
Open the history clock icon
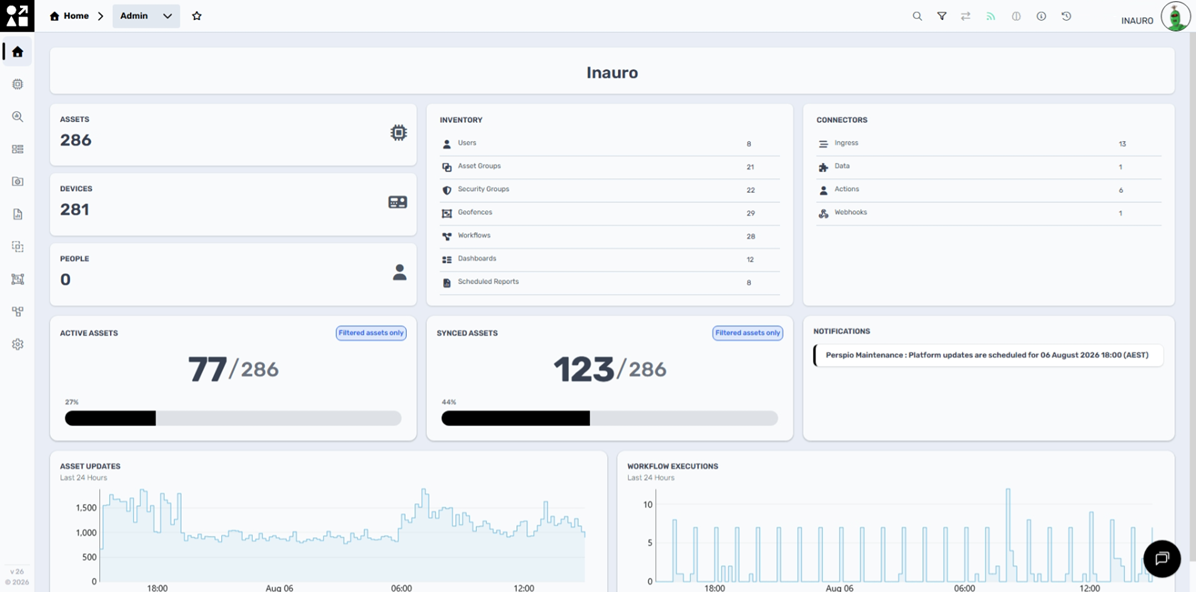coord(1066,16)
